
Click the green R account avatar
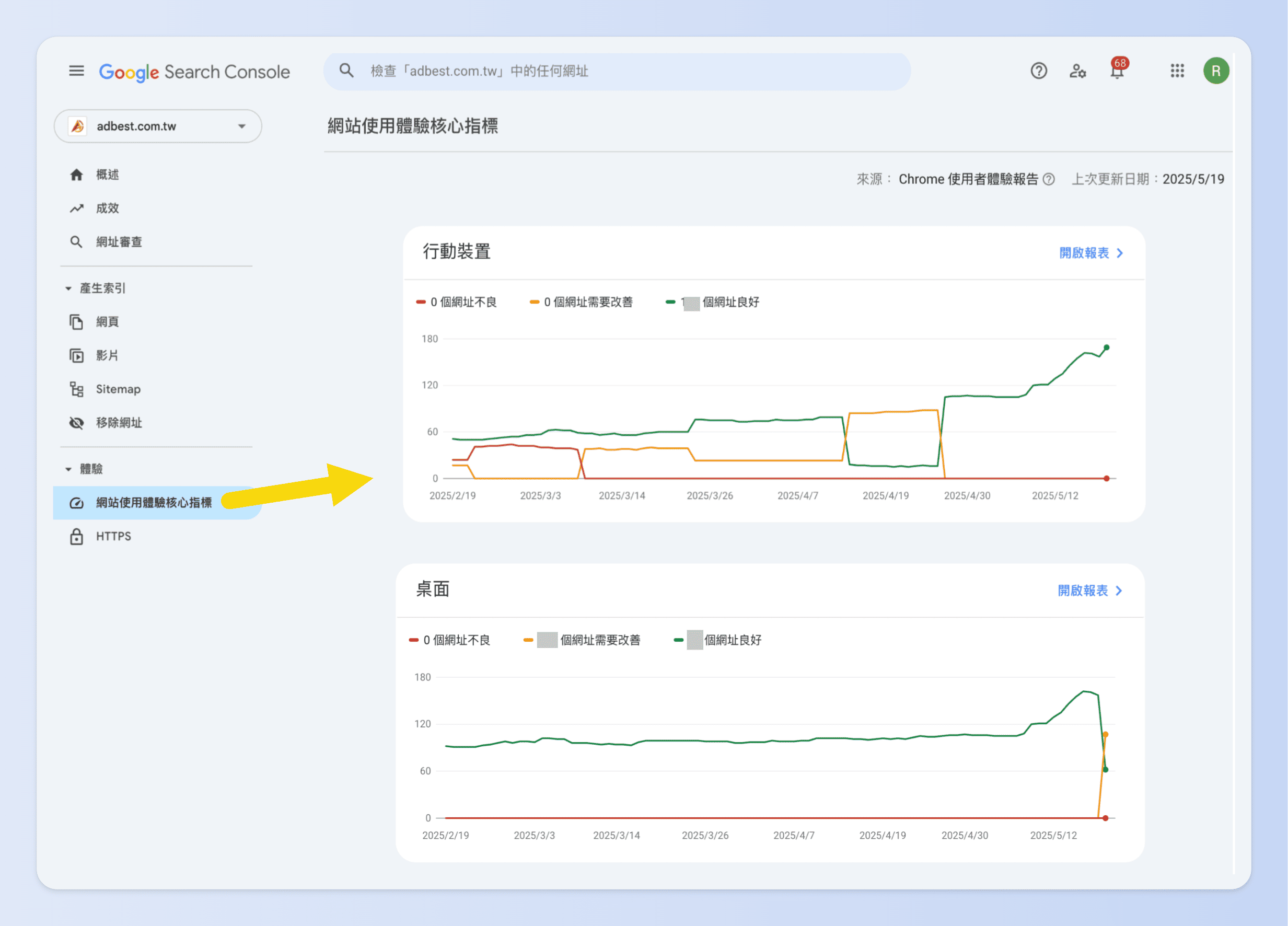click(x=1215, y=71)
